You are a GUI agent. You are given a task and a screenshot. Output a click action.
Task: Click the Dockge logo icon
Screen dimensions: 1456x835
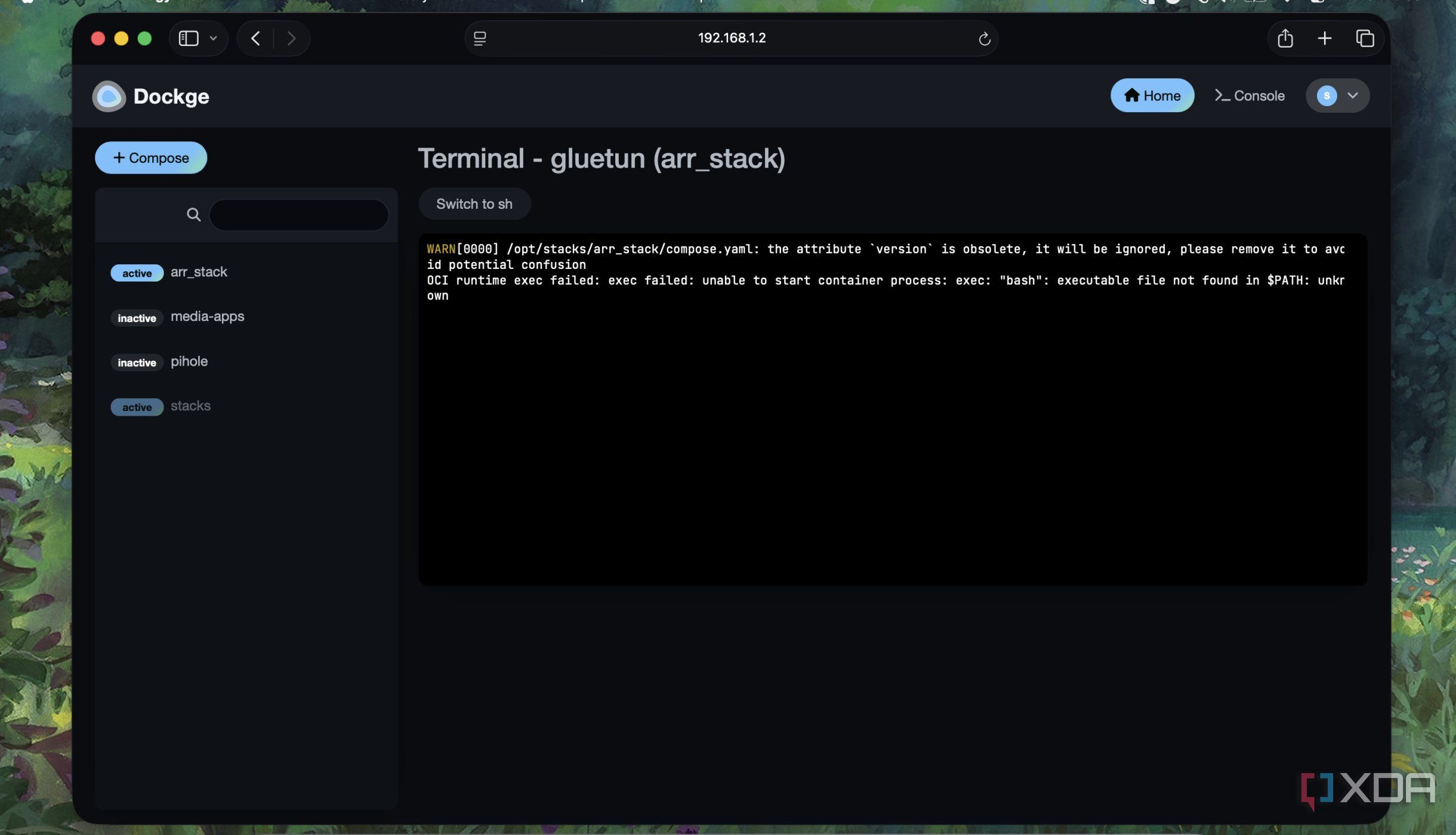[109, 96]
